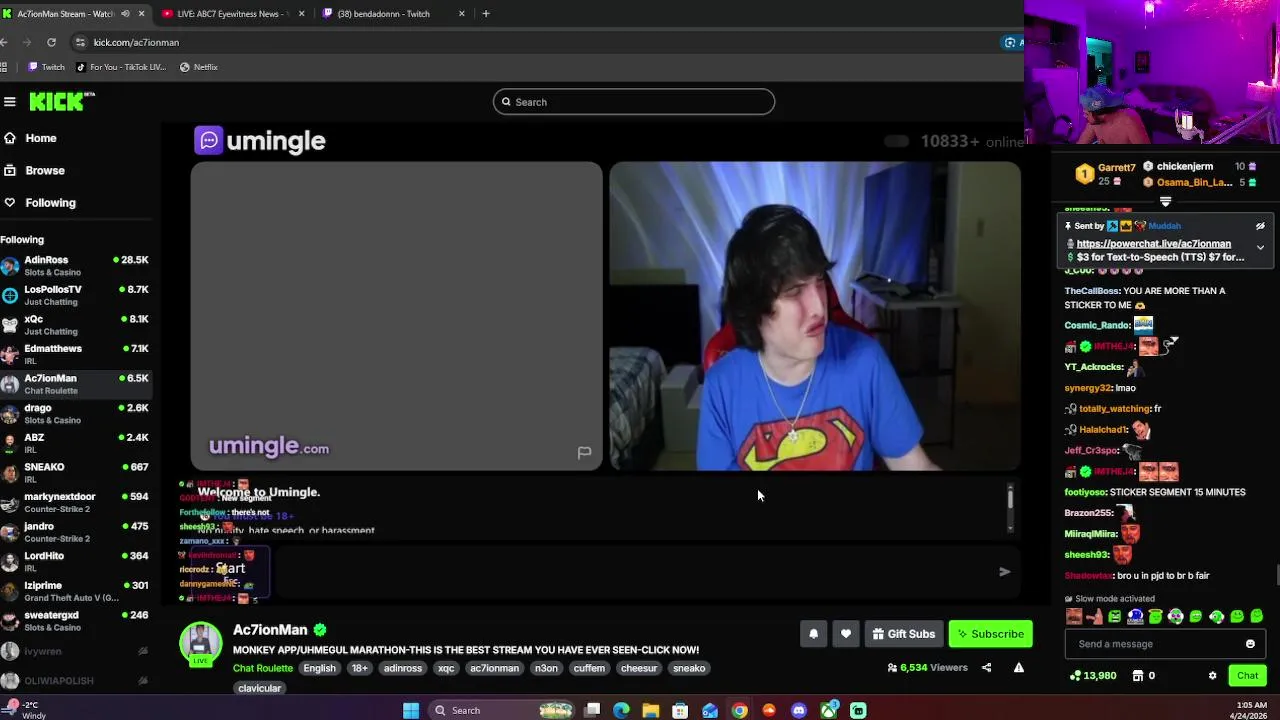Switch to bendadonnn Twitch tab
This screenshot has height=720, width=1280.
(x=394, y=14)
